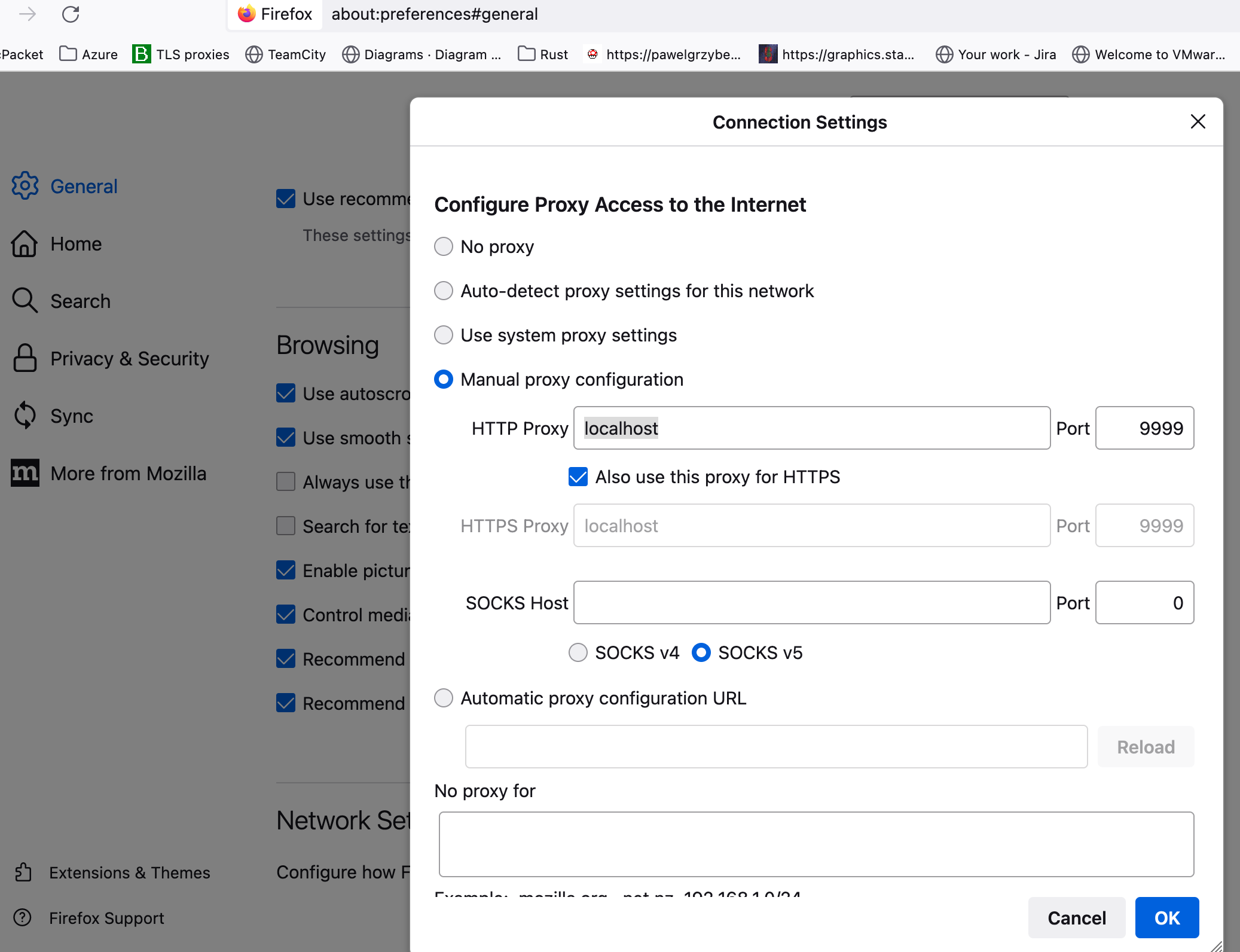Screen dimensions: 1240x952
Task: Click the General gear icon in sidebar
Action: coord(25,186)
